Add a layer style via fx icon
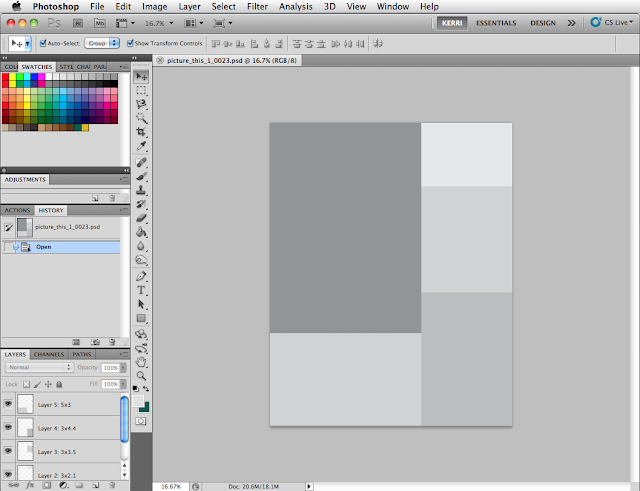This screenshot has width=640, height=491. [28, 485]
